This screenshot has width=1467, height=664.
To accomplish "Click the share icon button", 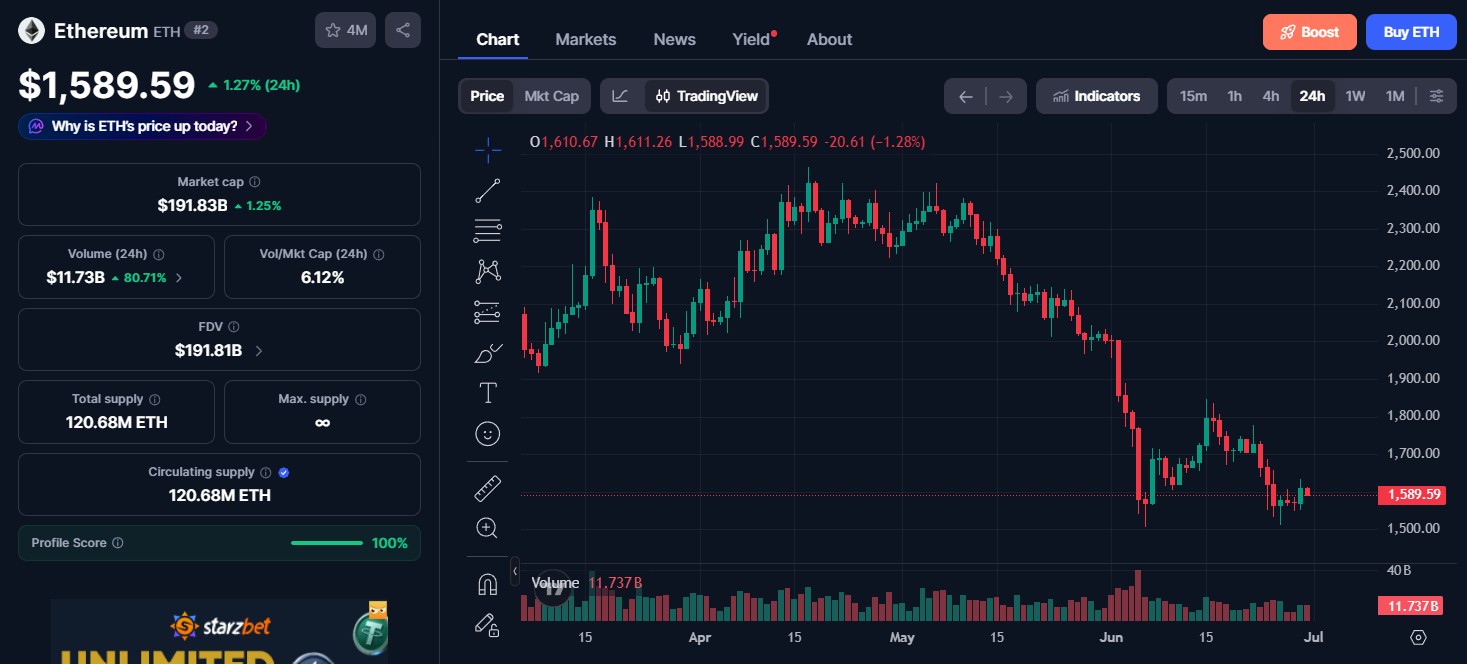I will coord(403,30).
